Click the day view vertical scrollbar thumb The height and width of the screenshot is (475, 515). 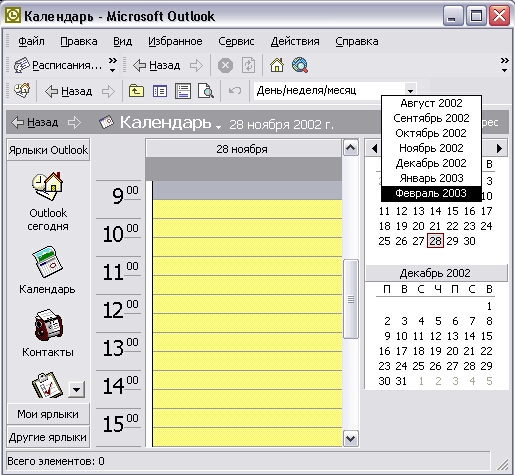point(351,299)
